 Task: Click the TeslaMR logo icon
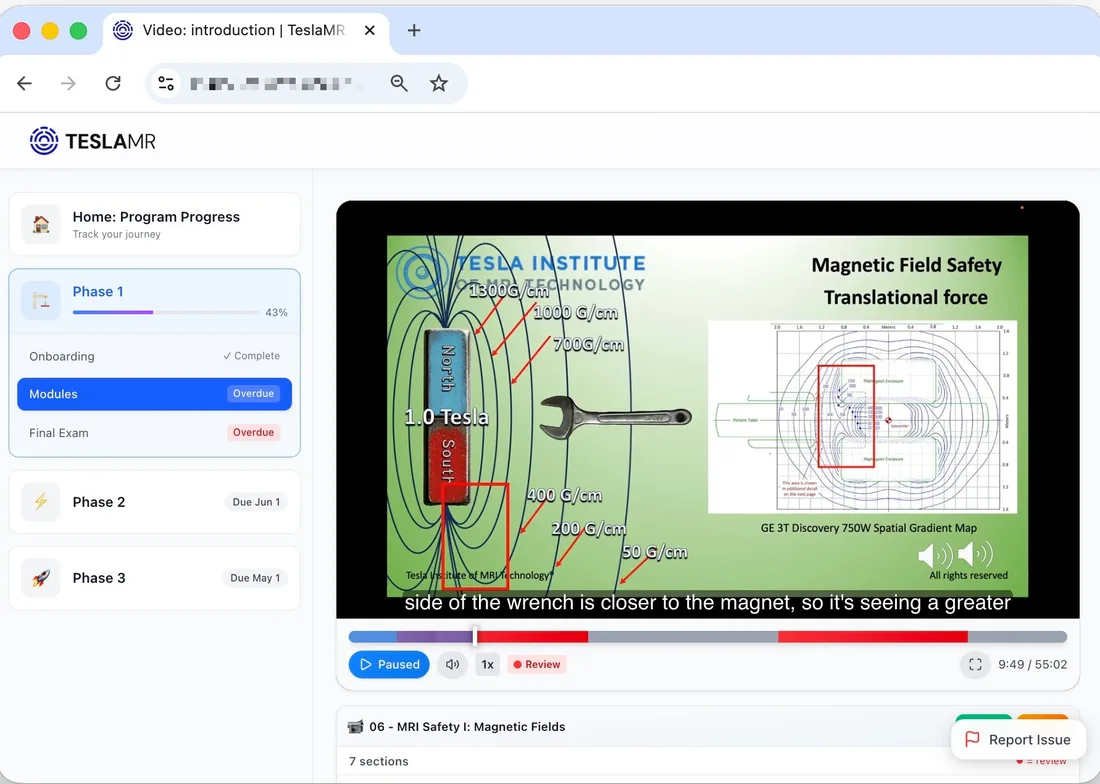[44, 140]
